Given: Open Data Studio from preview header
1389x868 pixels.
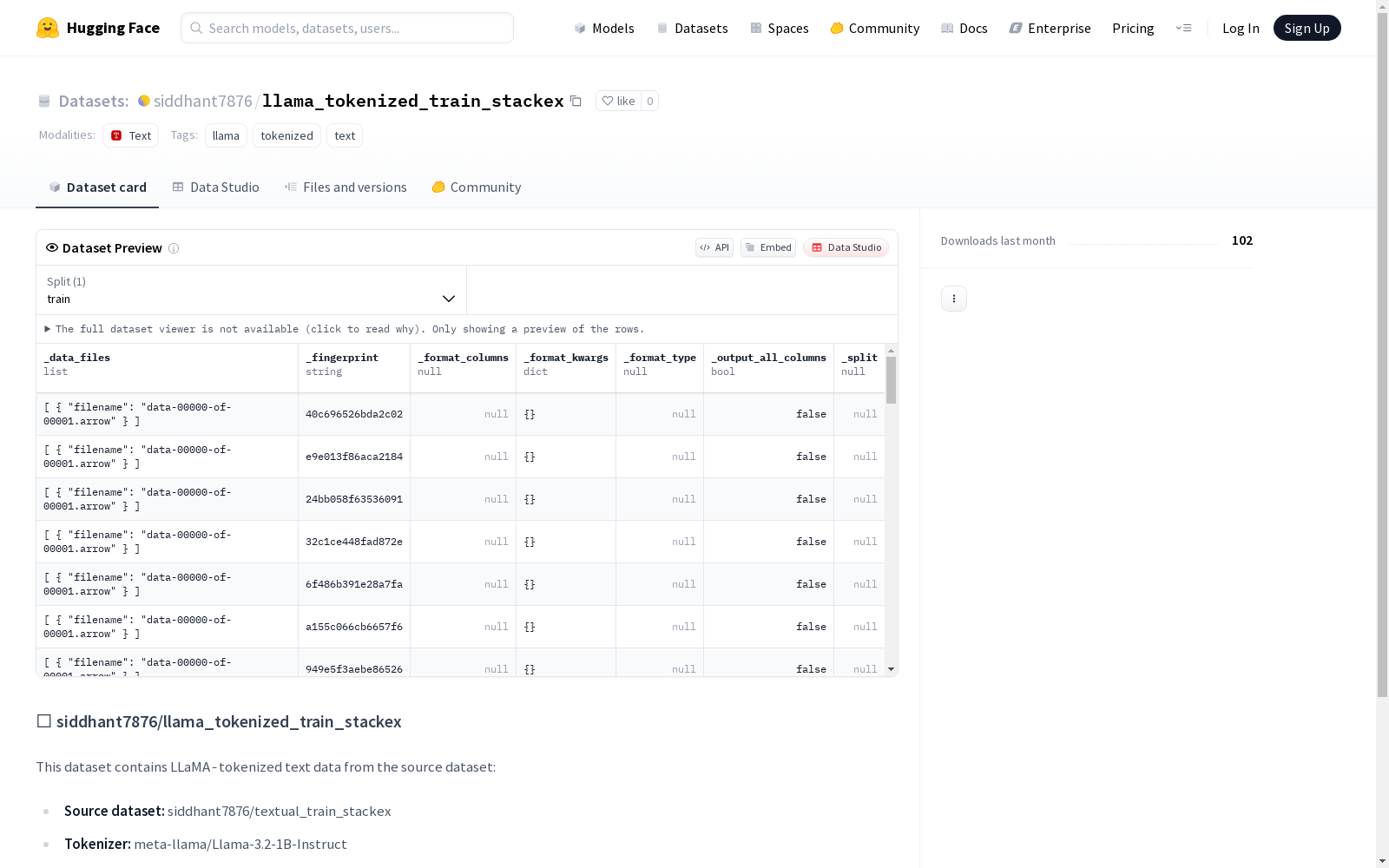Looking at the screenshot, I should click(846, 247).
